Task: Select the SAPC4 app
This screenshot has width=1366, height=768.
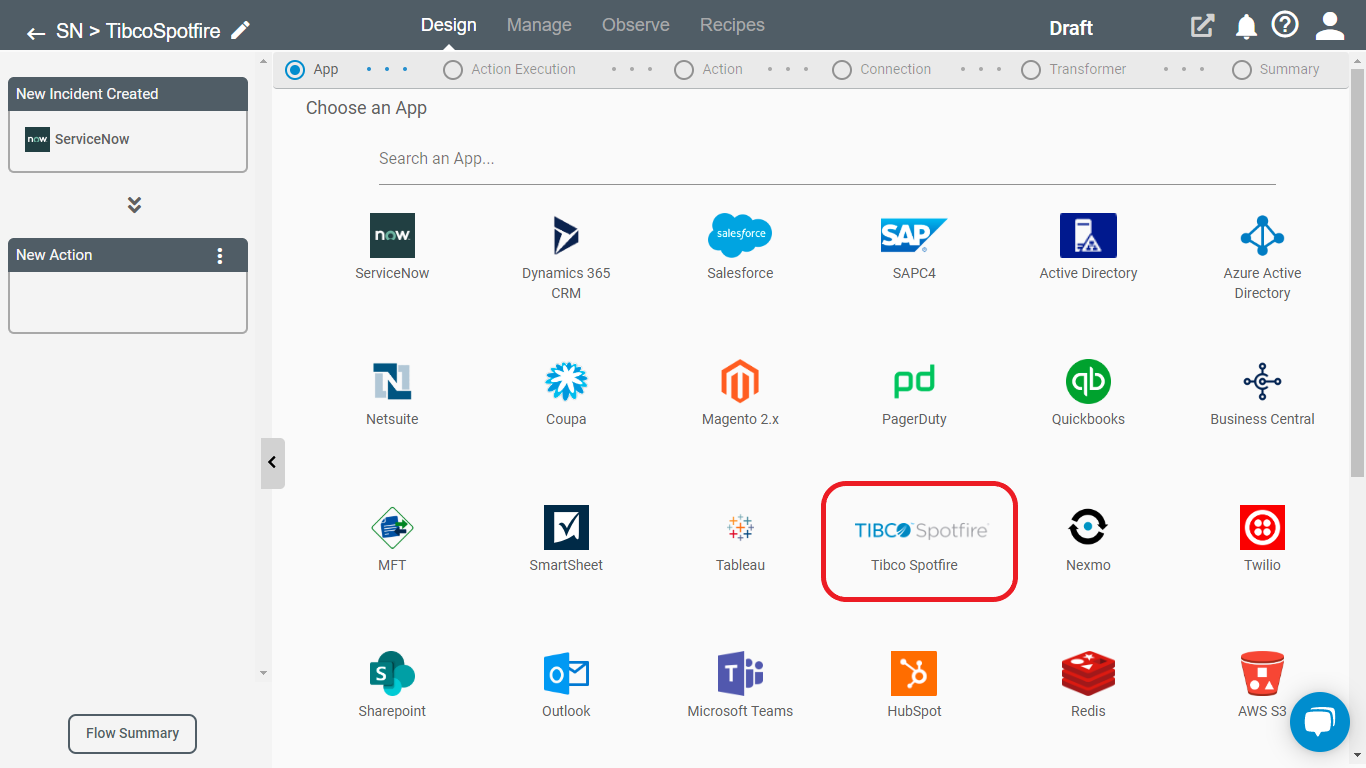Action: 914,235
